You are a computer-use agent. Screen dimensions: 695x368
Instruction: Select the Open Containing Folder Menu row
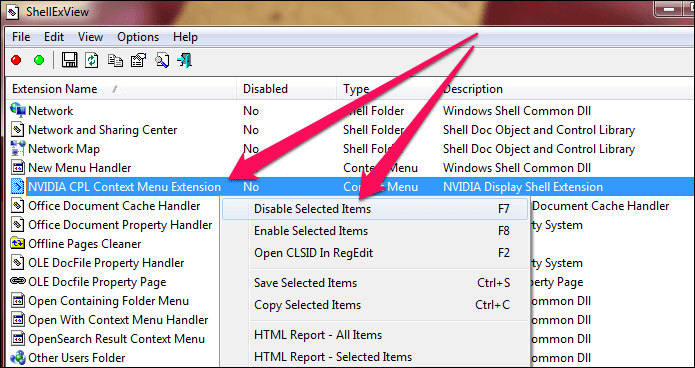point(109,301)
